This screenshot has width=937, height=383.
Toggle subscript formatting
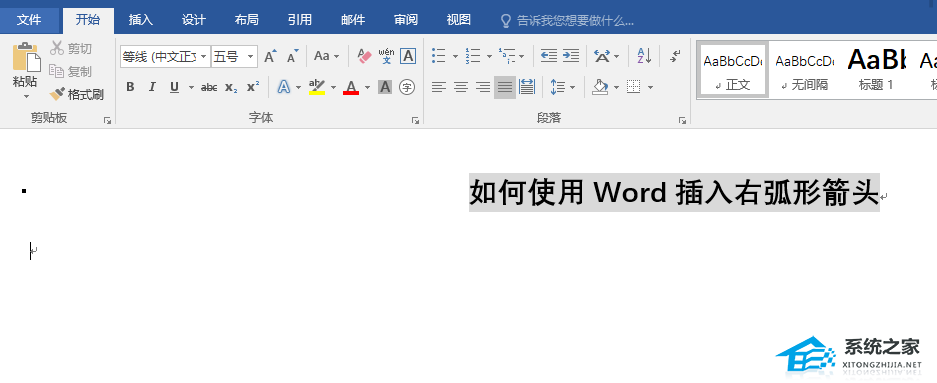tap(231, 88)
